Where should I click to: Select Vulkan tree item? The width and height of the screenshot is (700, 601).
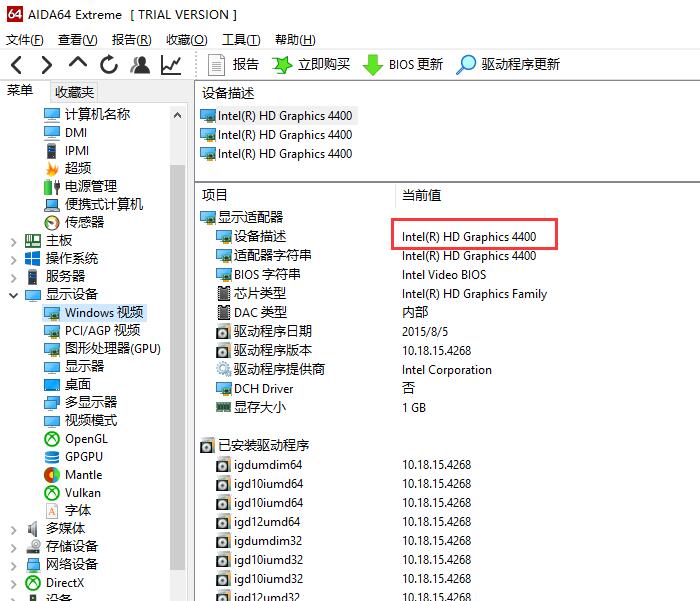tap(73, 493)
